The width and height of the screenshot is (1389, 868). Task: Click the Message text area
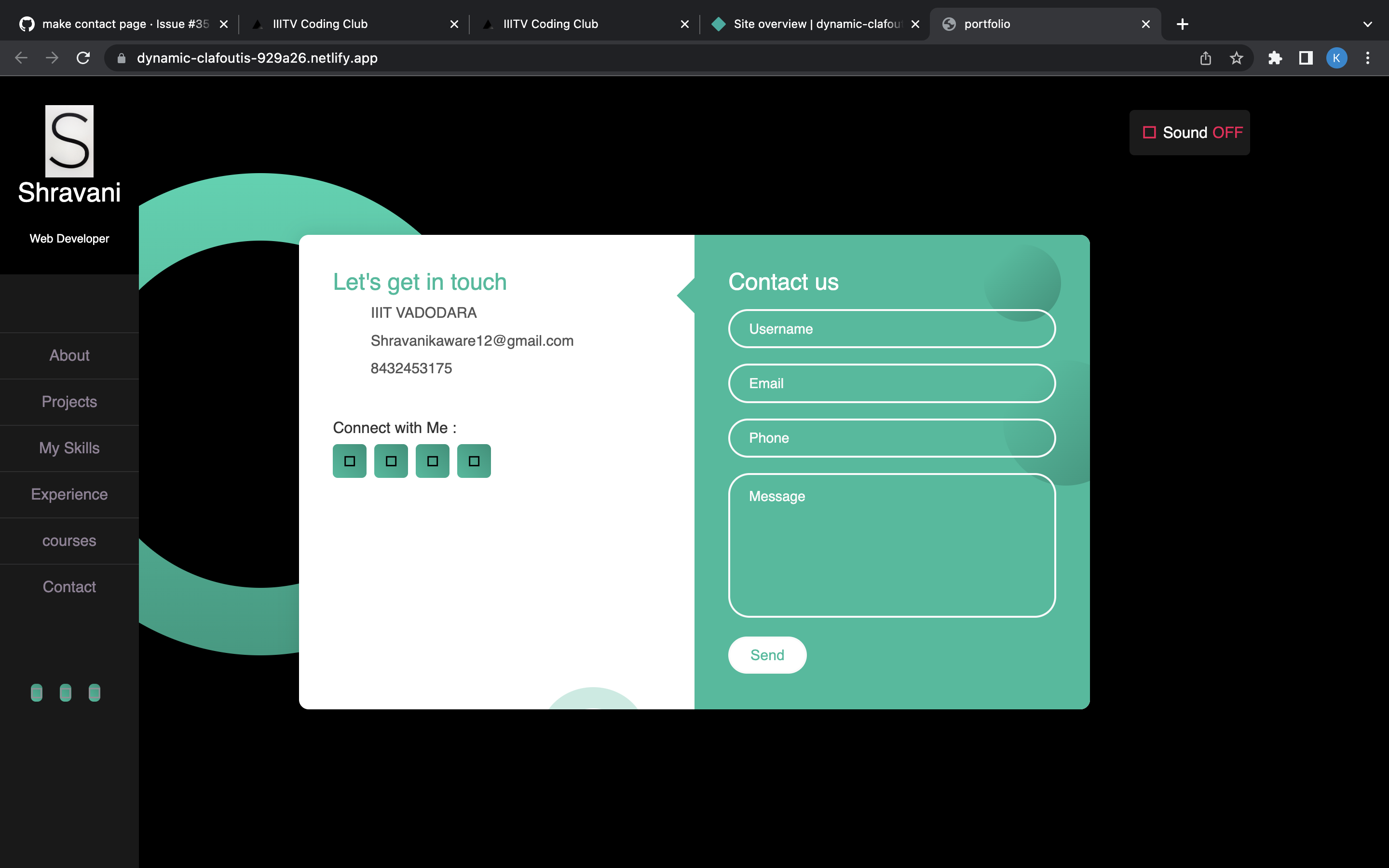click(x=891, y=545)
